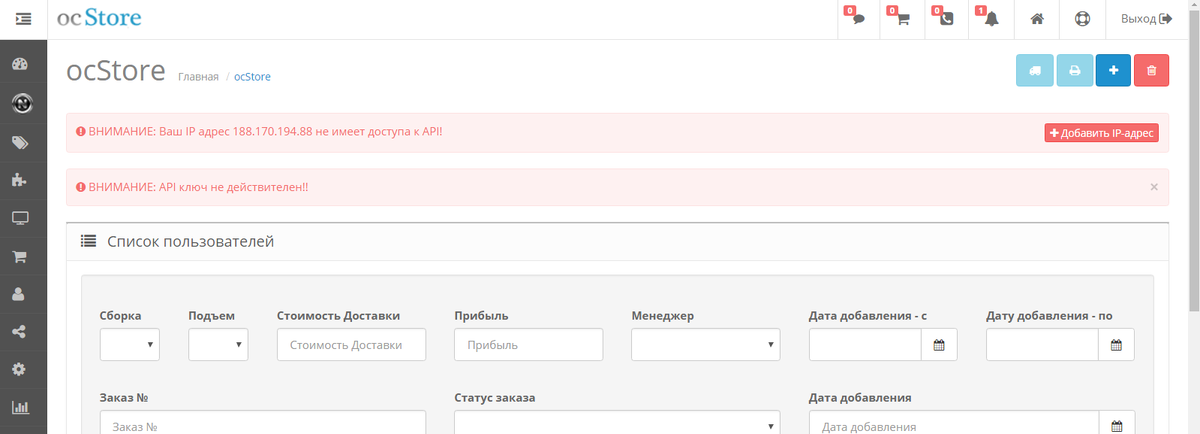
Task: Open Marketing via sidebar share icon
Action: [19, 333]
